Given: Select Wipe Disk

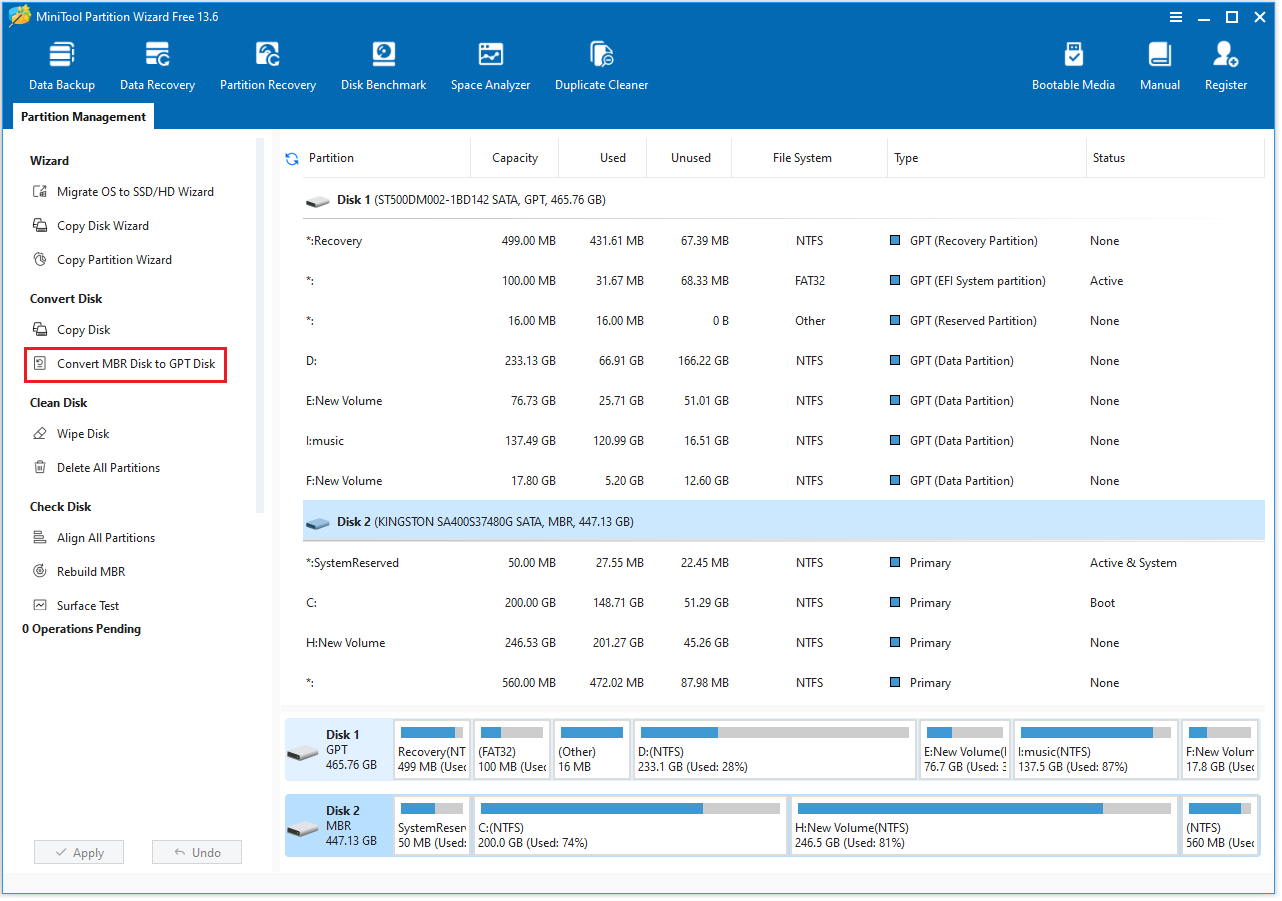Looking at the screenshot, I should pos(71,434).
